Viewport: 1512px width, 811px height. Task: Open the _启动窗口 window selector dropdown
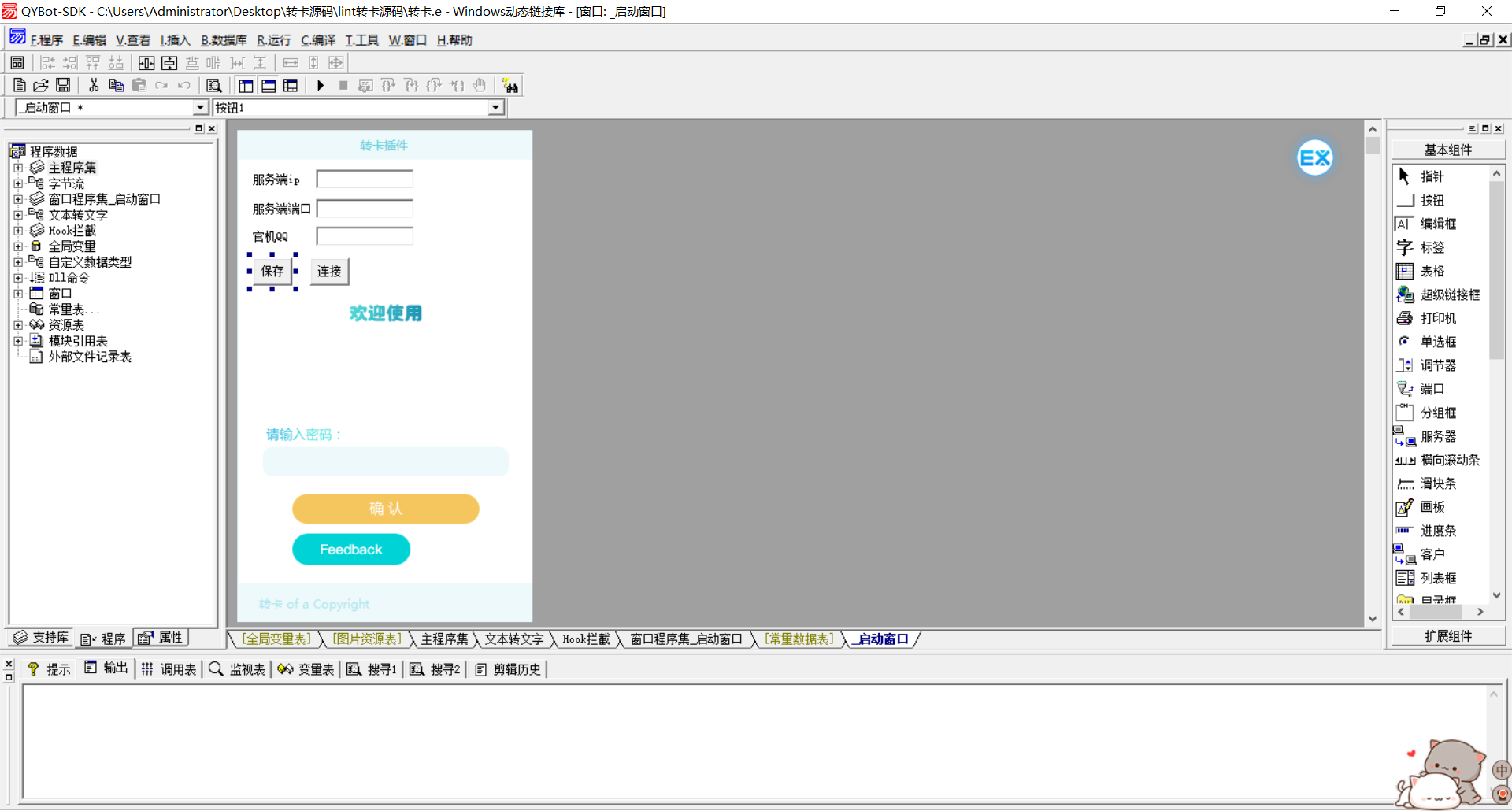pyautogui.click(x=200, y=108)
